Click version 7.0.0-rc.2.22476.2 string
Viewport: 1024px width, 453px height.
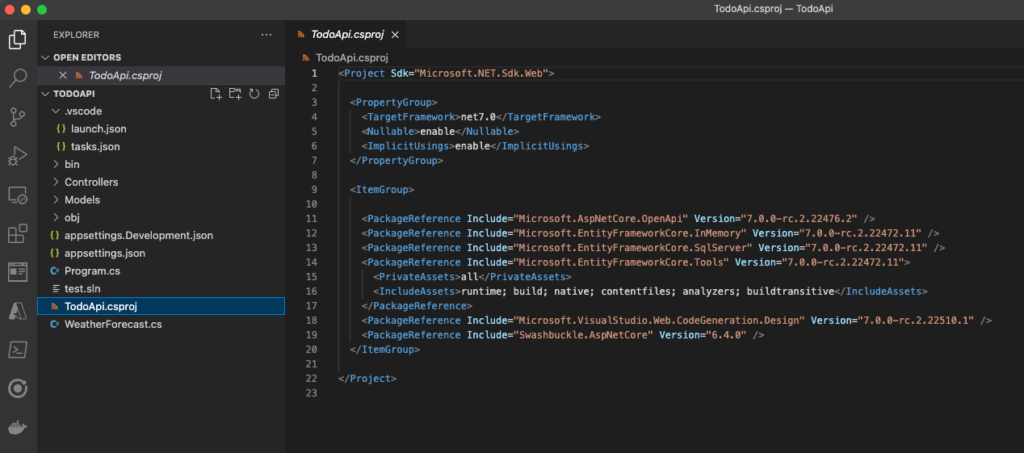point(799,219)
